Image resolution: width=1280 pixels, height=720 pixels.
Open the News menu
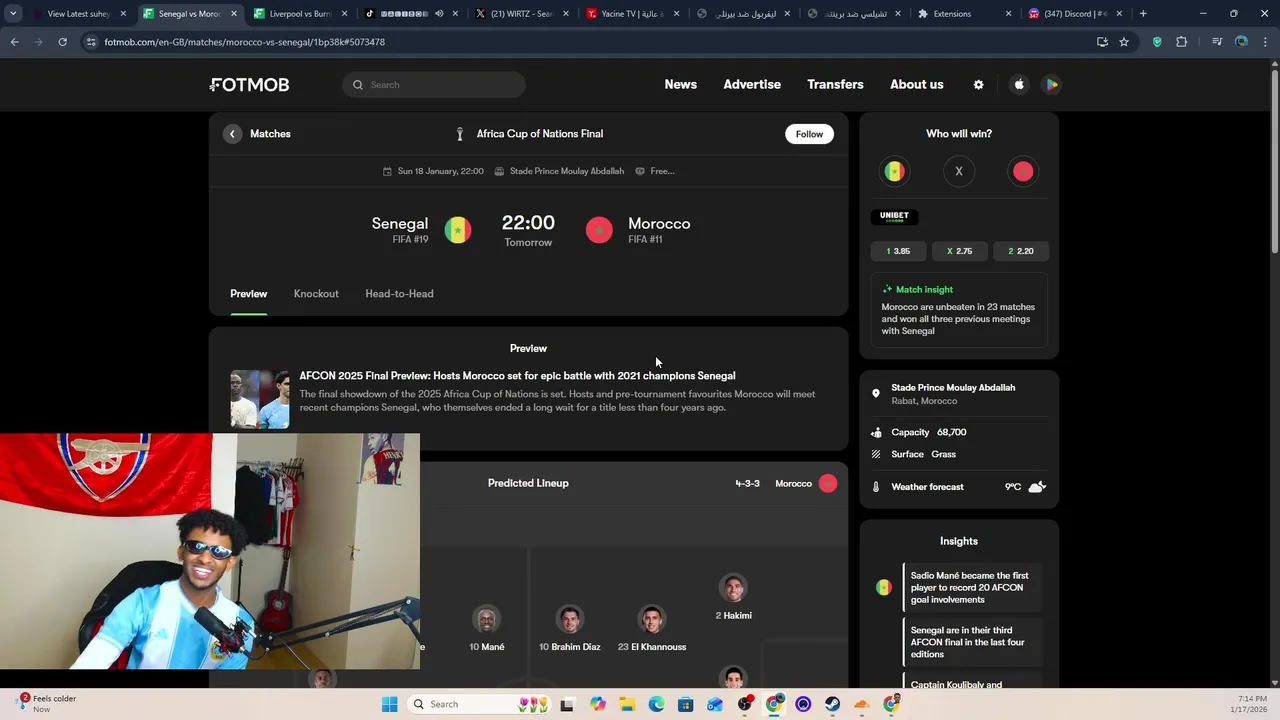680,84
